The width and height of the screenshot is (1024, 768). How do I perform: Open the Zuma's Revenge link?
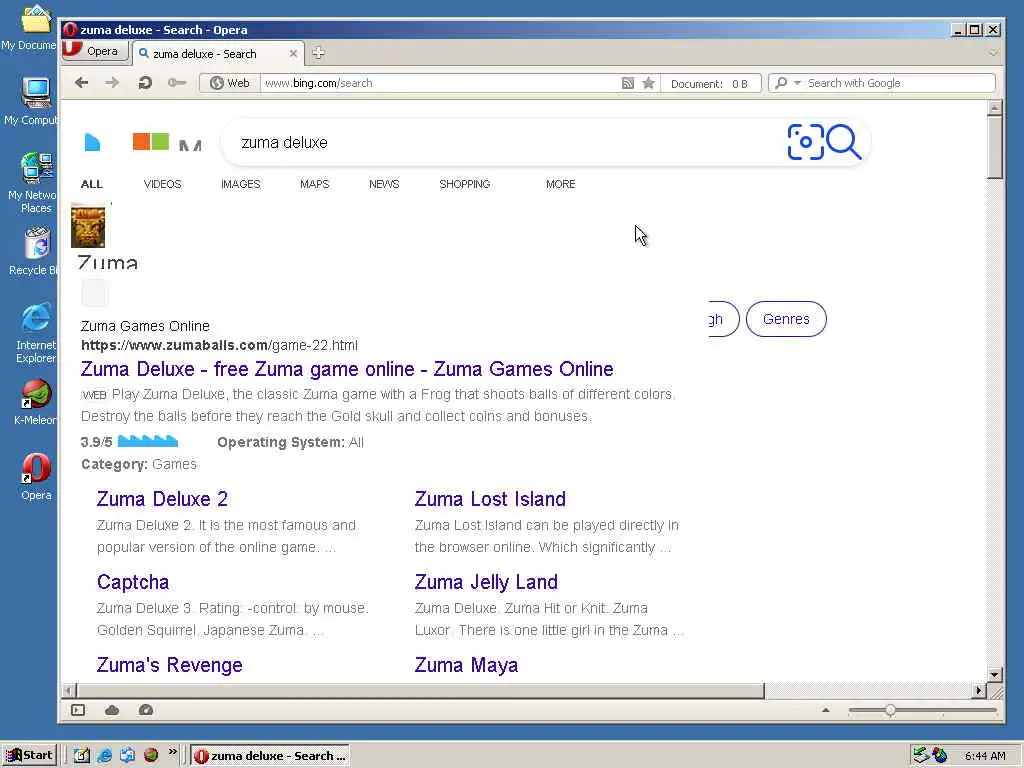click(169, 665)
